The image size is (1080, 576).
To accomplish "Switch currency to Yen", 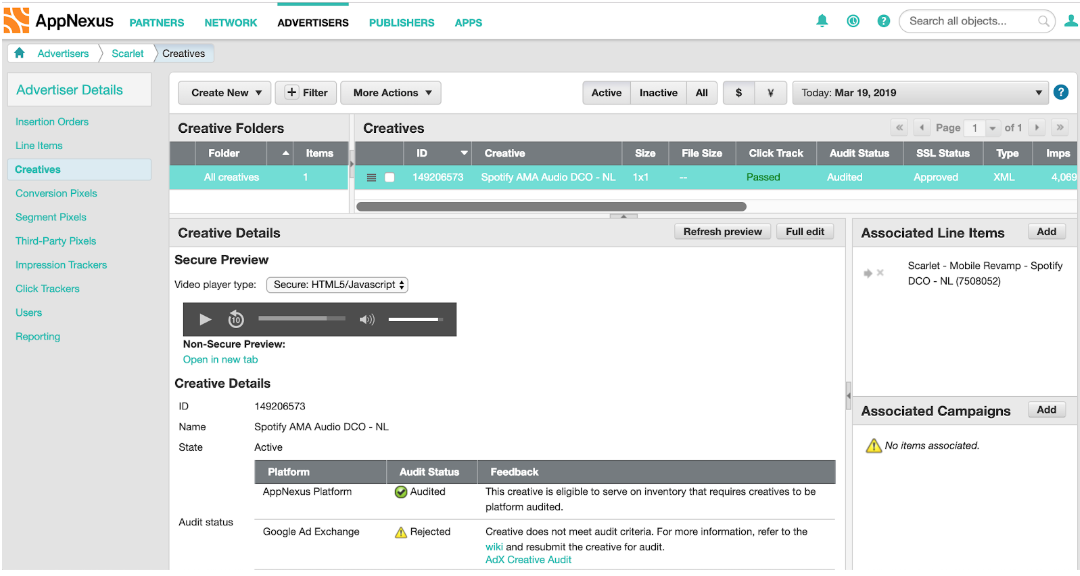I will click(x=770, y=93).
